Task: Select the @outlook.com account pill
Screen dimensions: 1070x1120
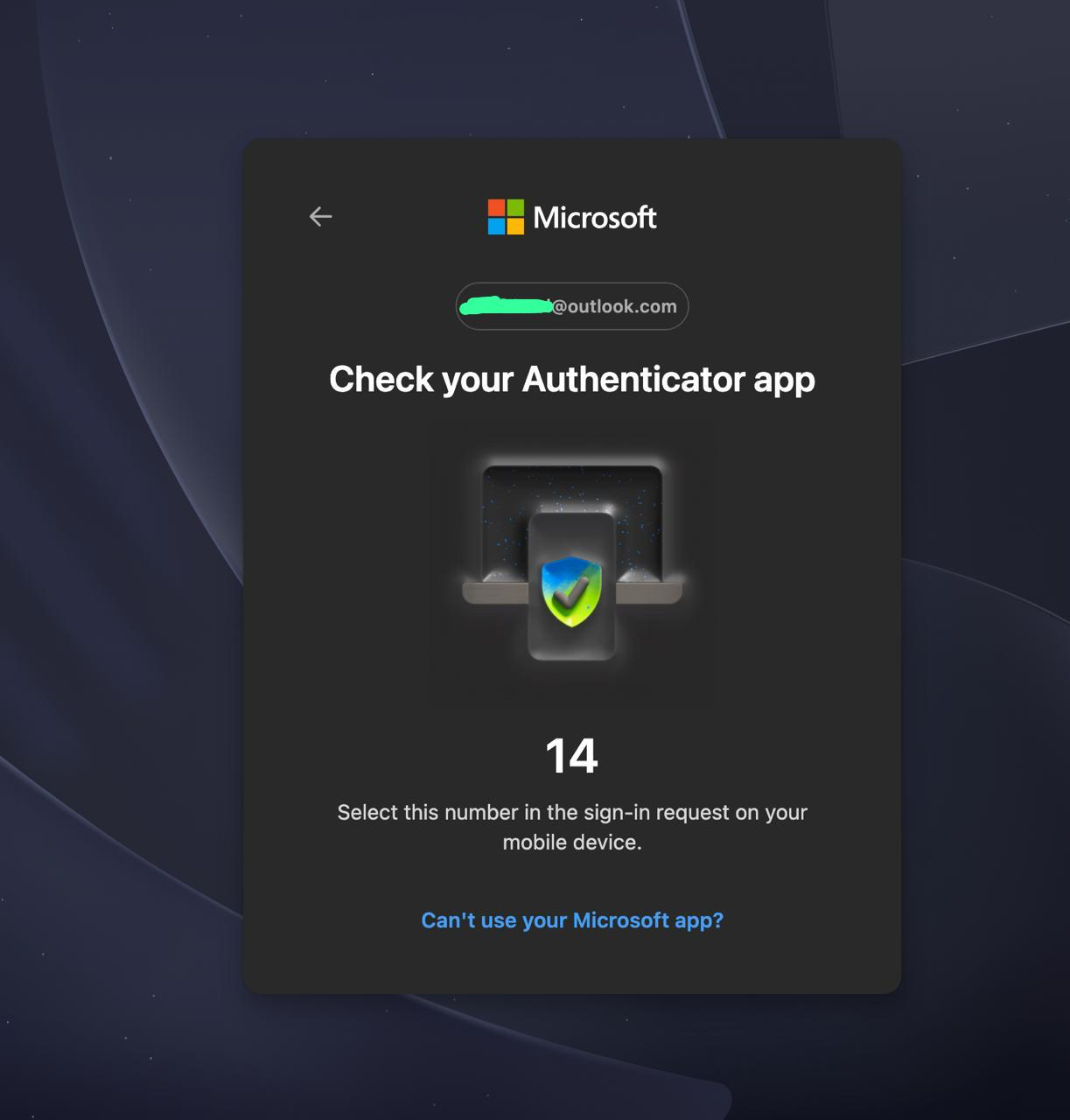Action: click(572, 306)
